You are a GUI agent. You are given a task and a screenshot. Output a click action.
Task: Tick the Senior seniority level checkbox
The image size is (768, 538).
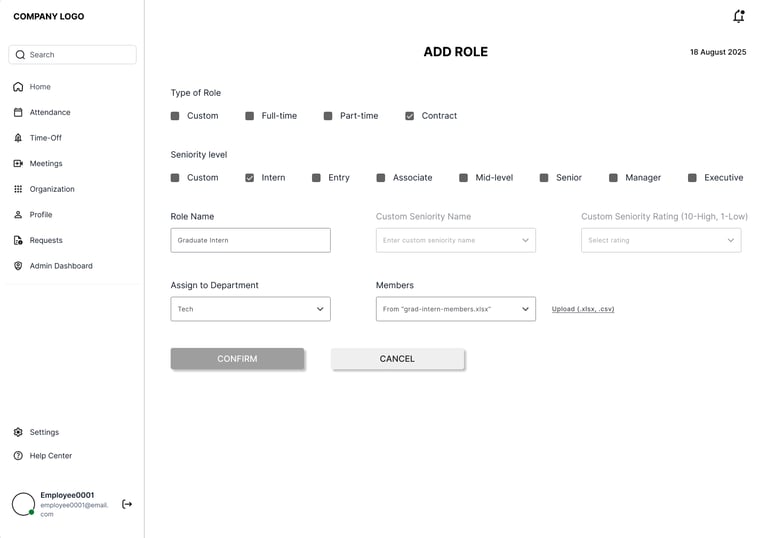tap(544, 178)
